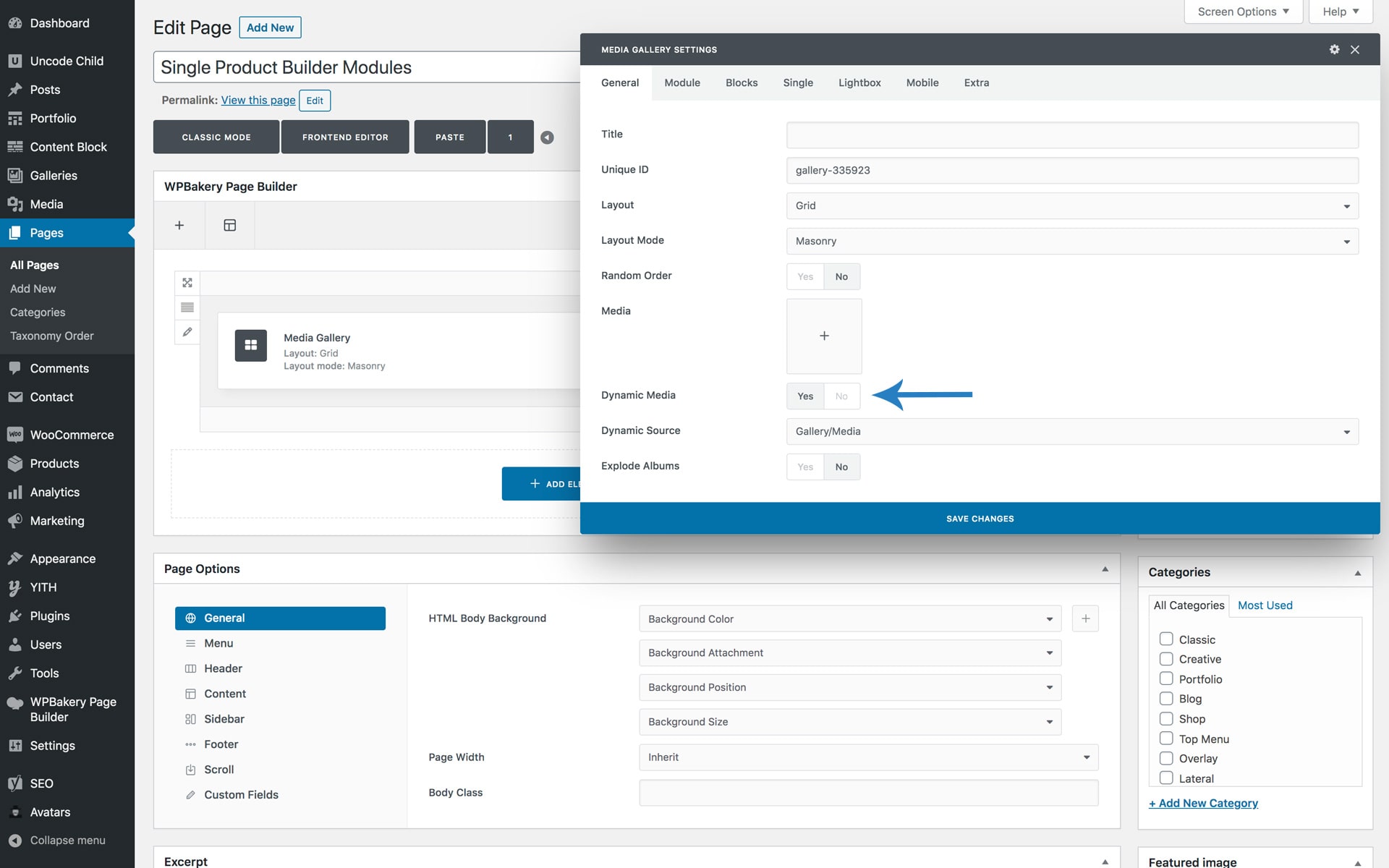This screenshot has width=1389, height=868.
Task: Add media with the plus box
Action: pyautogui.click(x=824, y=336)
